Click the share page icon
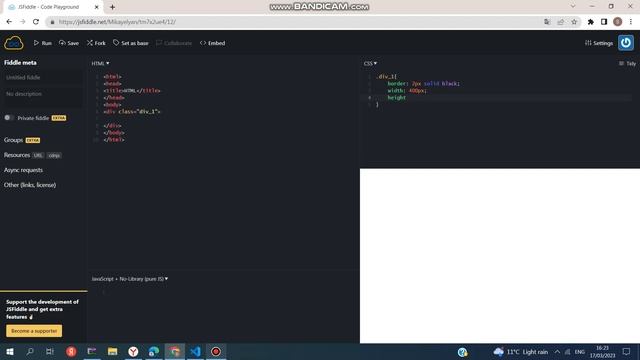 click(x=560, y=22)
